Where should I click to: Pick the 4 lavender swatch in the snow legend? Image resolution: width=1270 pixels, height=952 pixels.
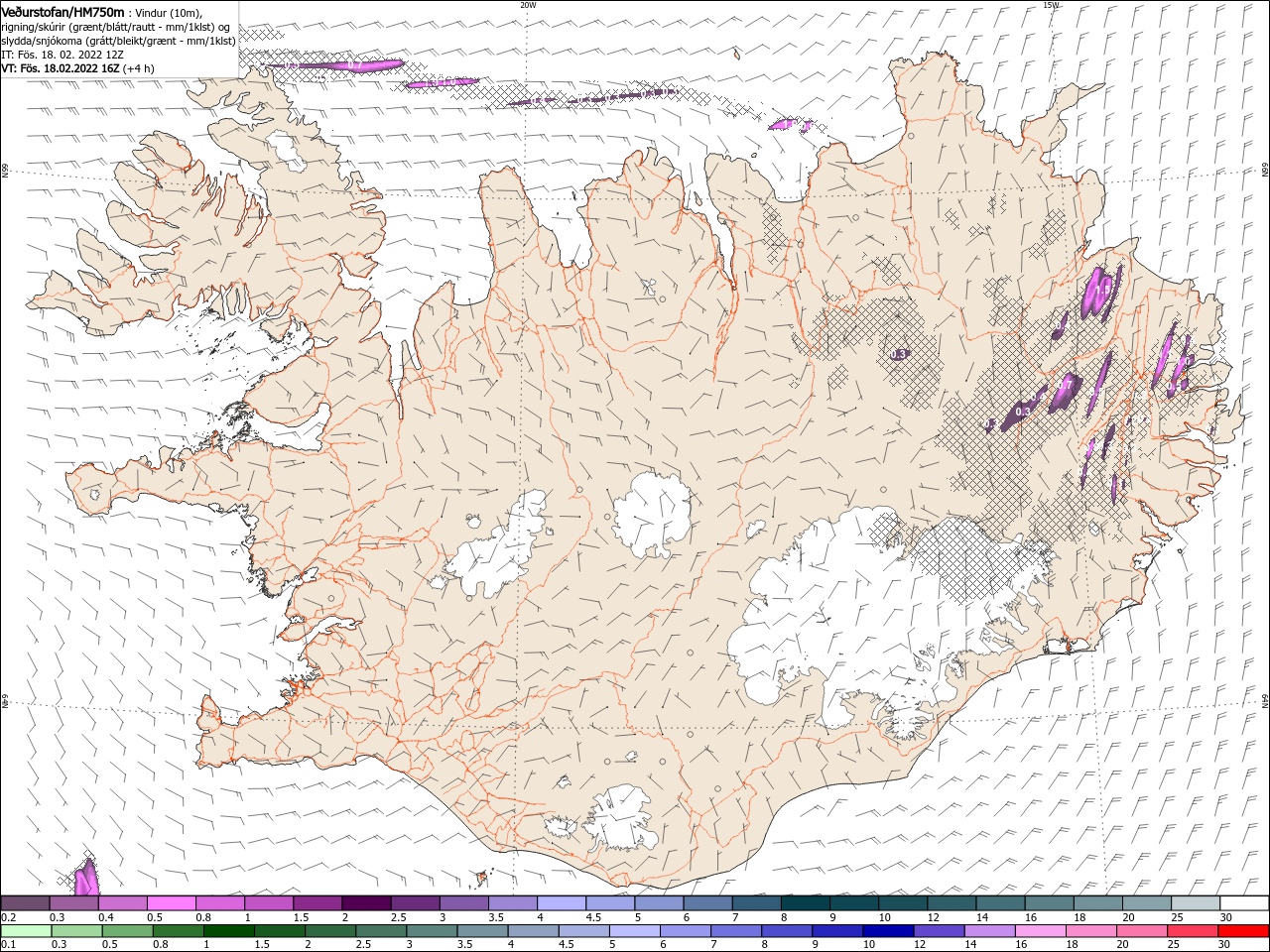[x=562, y=903]
